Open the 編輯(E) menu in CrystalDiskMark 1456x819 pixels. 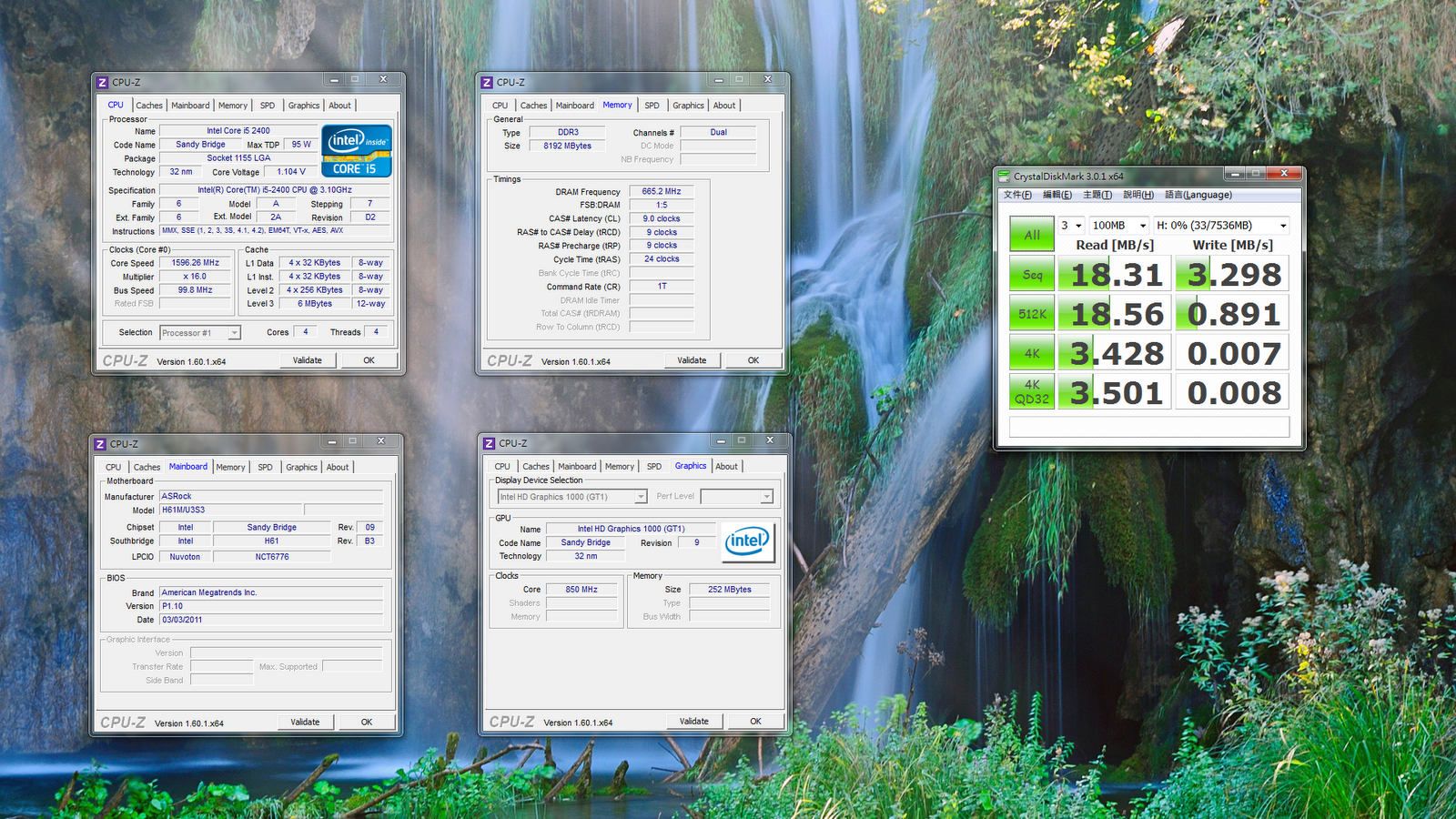point(1057,195)
